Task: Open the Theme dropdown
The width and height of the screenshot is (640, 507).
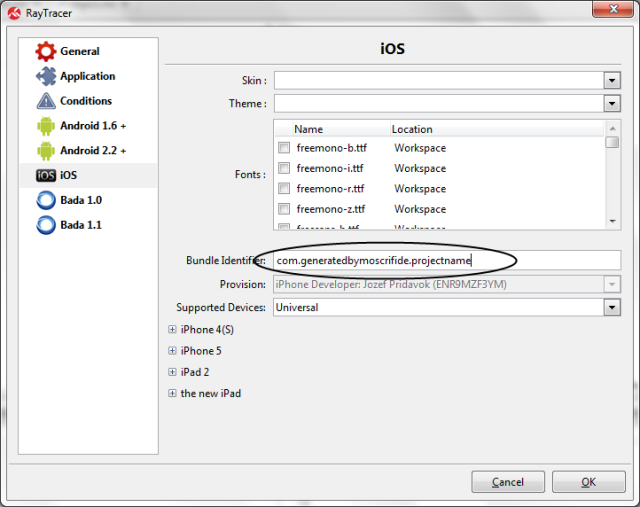Action: coord(612,103)
